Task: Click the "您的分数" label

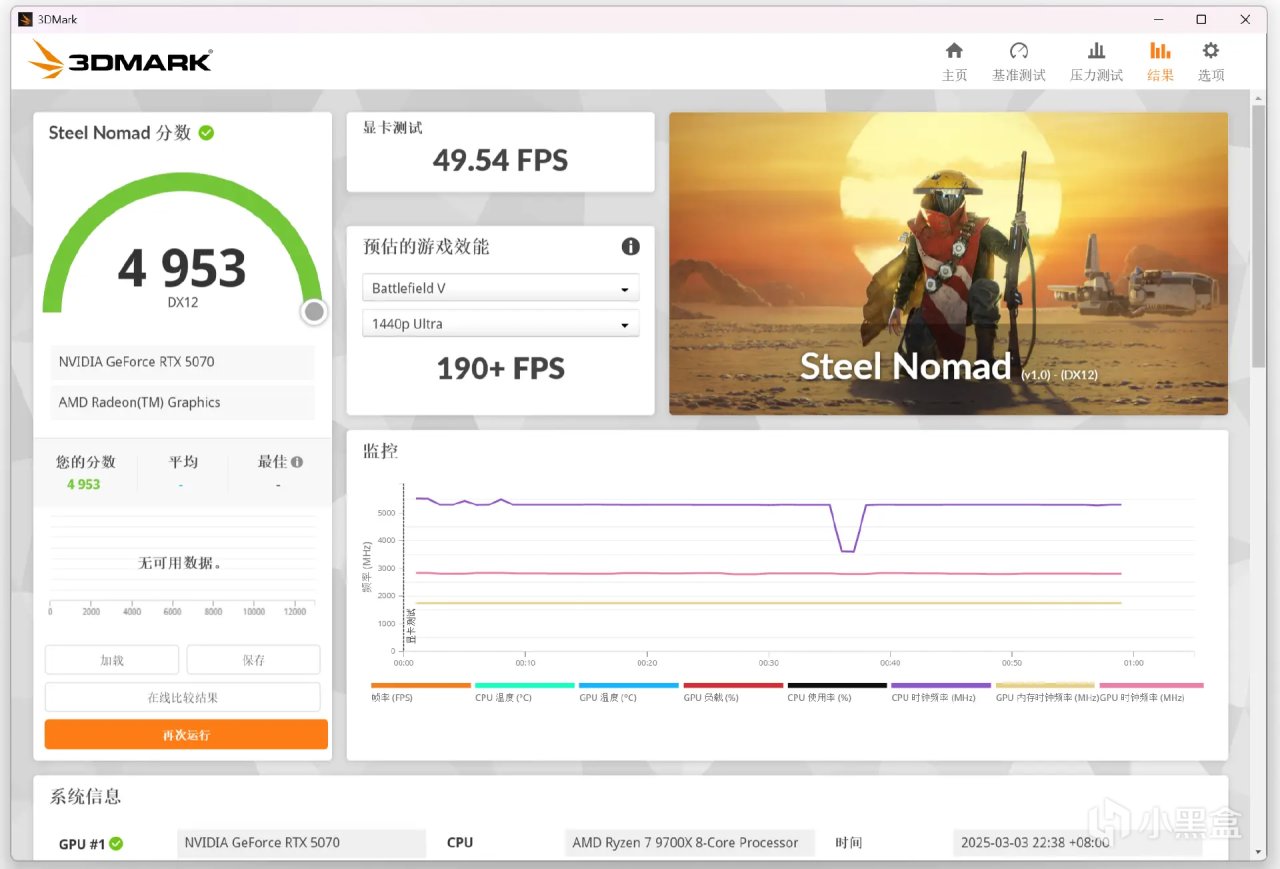Action: click(x=86, y=462)
